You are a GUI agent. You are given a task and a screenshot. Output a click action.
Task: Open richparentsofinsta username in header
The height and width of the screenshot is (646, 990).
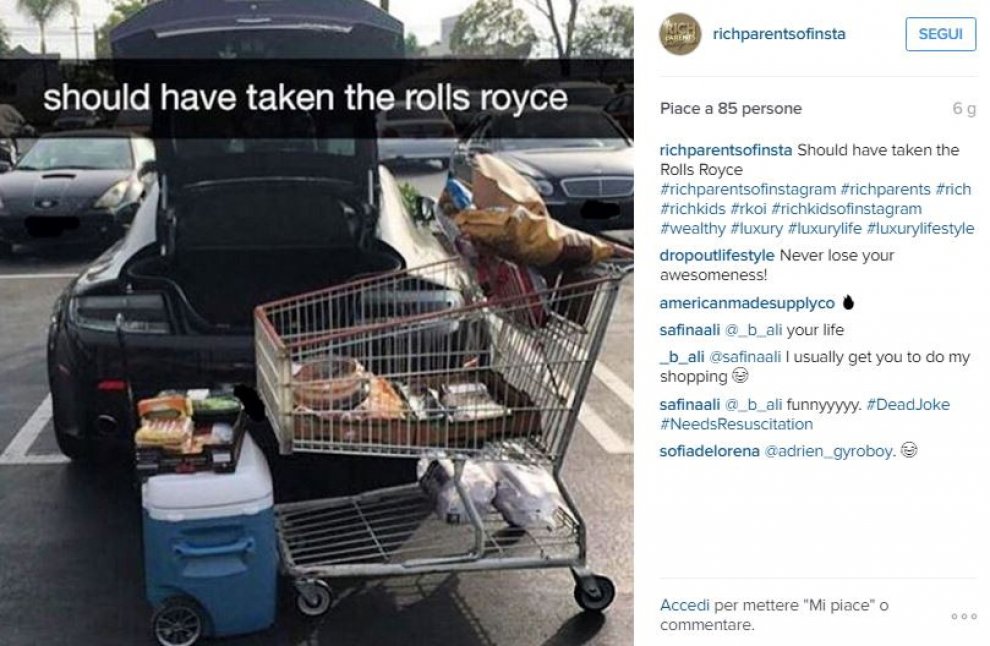click(778, 34)
